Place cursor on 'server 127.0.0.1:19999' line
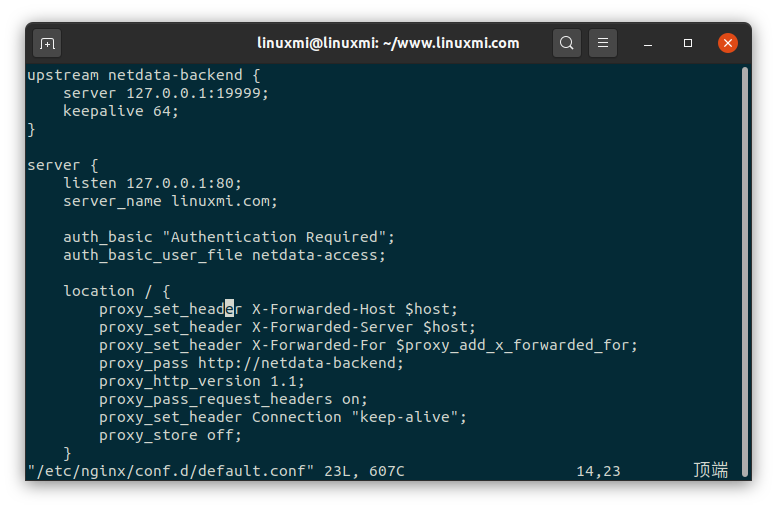The width and height of the screenshot is (777, 509). pyautogui.click(x=166, y=93)
